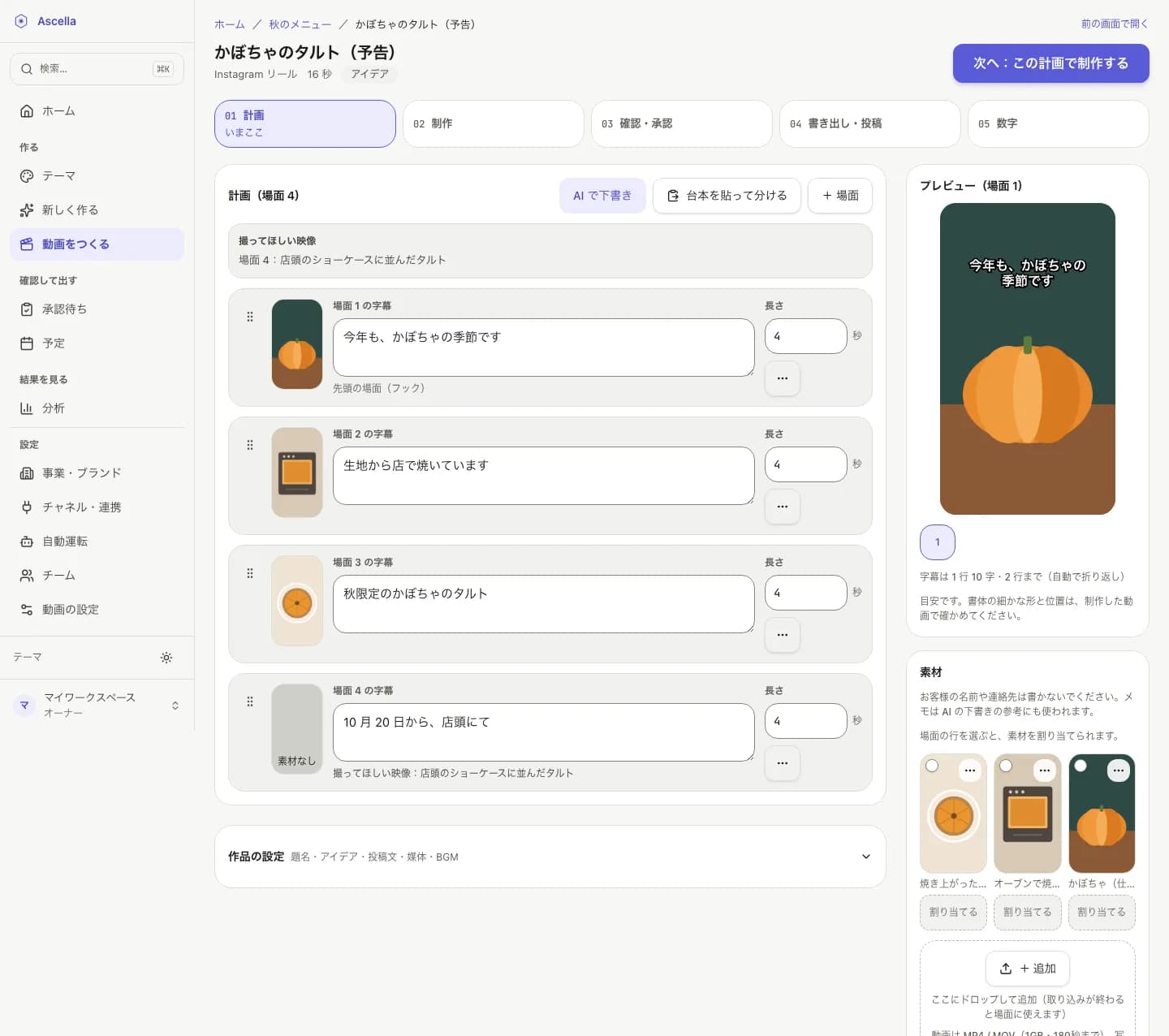Open 動画の設定 in sidebar
The height and width of the screenshot is (1036, 1169).
[x=97, y=610]
